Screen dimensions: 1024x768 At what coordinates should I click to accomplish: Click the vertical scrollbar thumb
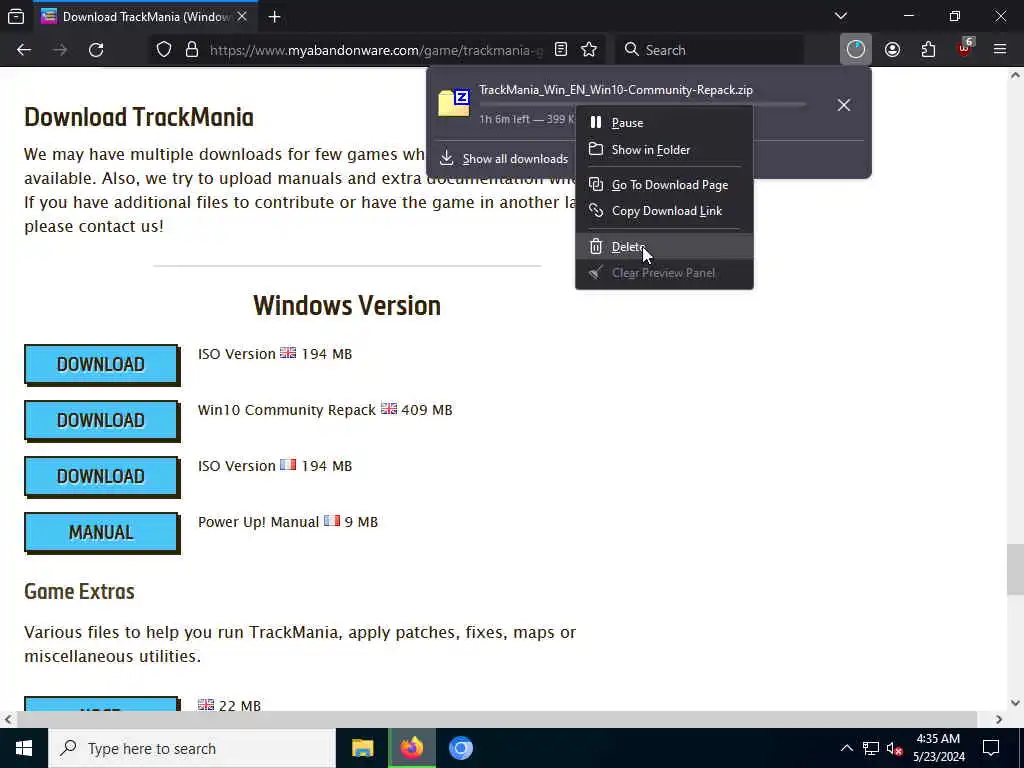click(1015, 569)
